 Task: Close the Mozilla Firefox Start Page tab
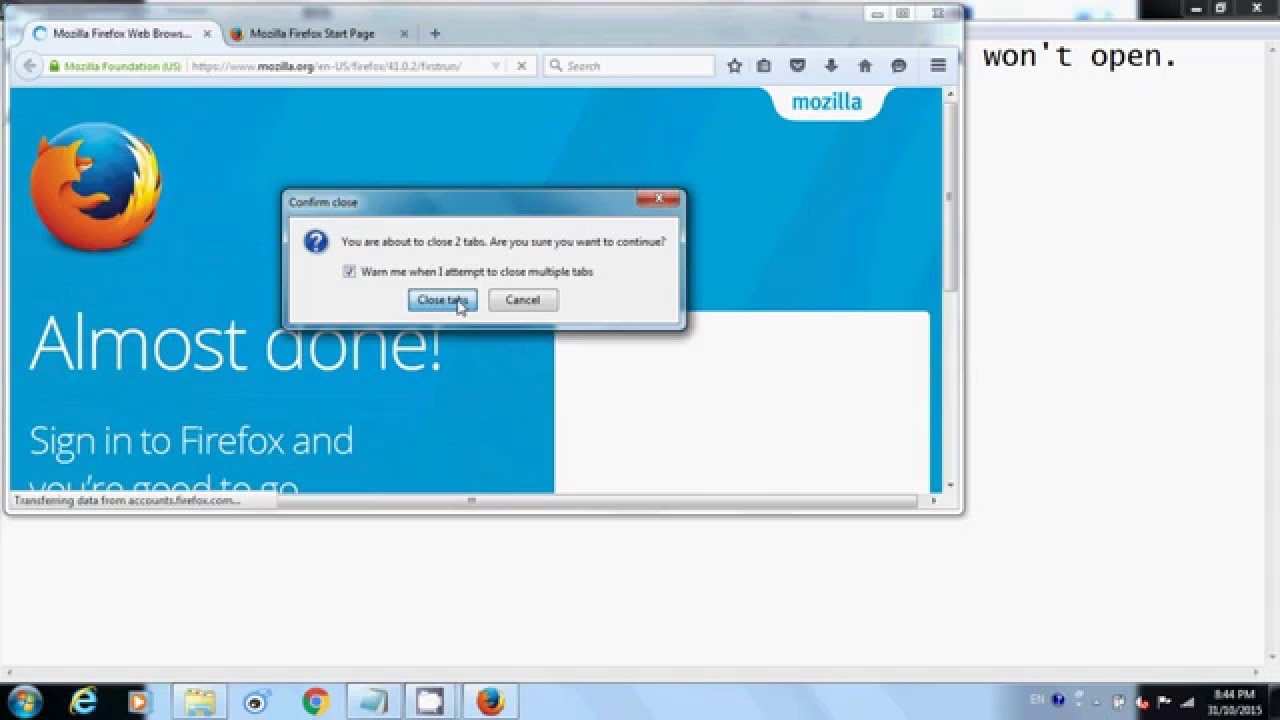404,34
